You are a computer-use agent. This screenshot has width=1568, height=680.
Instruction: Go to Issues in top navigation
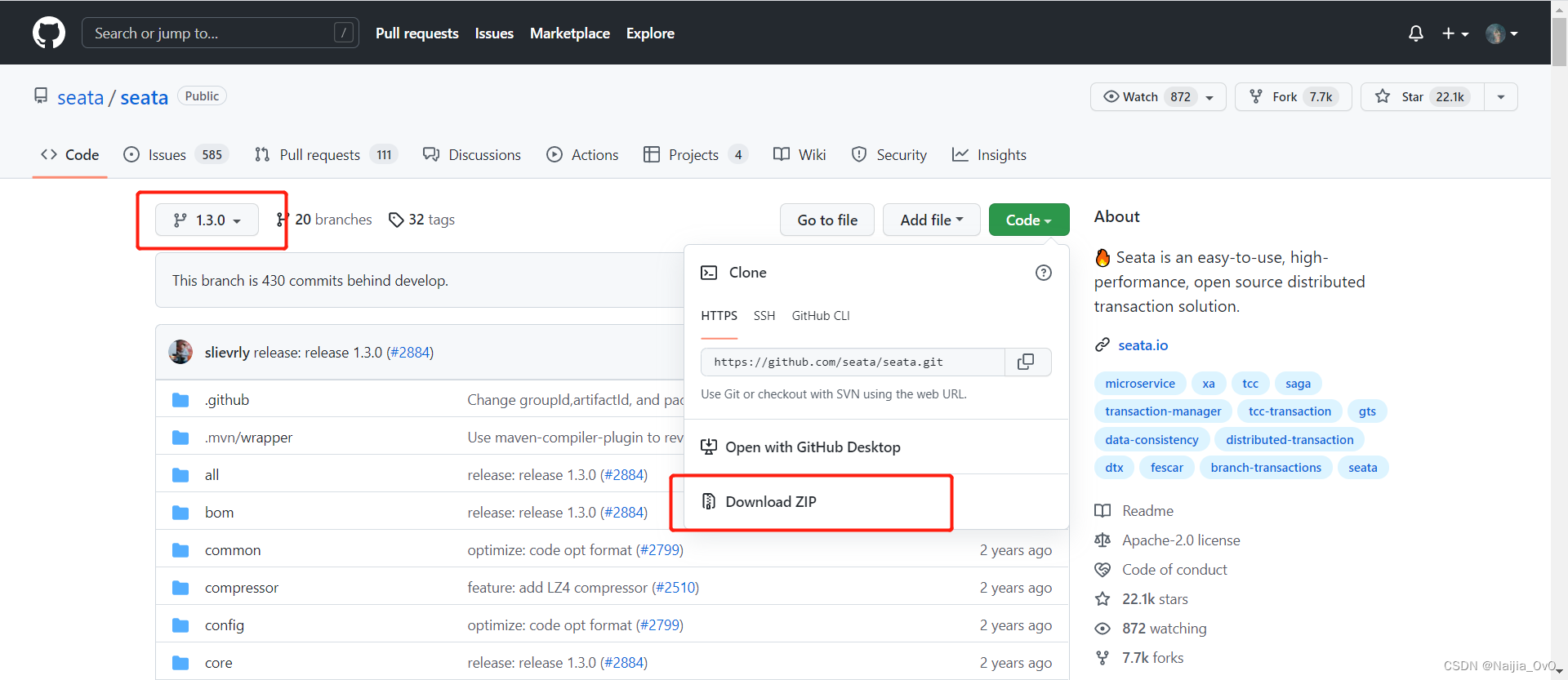494,33
